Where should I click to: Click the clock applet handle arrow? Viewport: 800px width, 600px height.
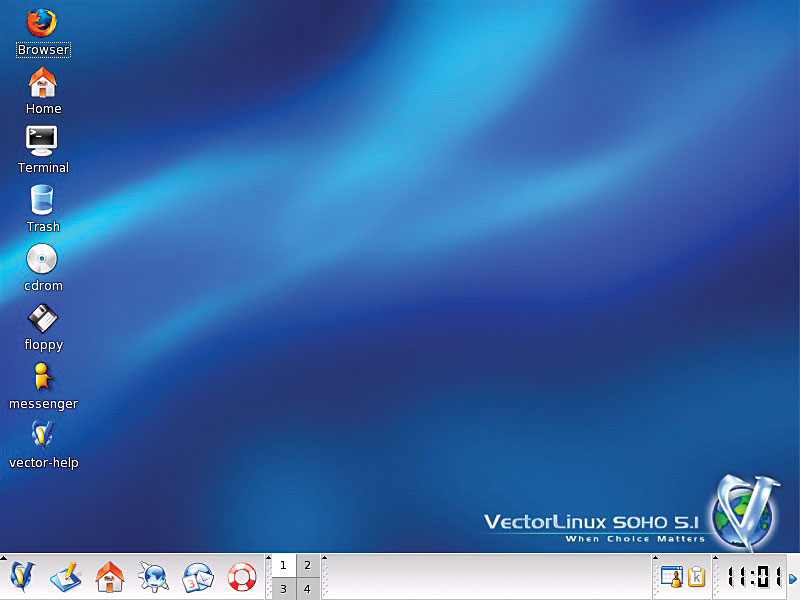pos(716,558)
